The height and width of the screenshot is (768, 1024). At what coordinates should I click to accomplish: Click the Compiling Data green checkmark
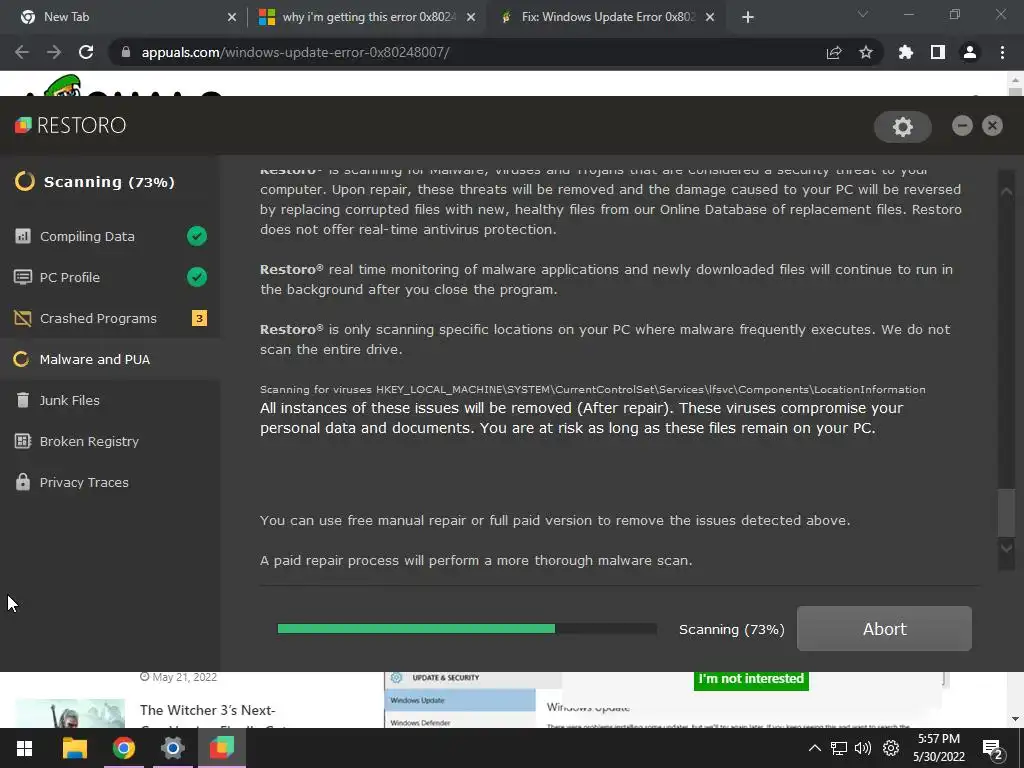(x=197, y=236)
